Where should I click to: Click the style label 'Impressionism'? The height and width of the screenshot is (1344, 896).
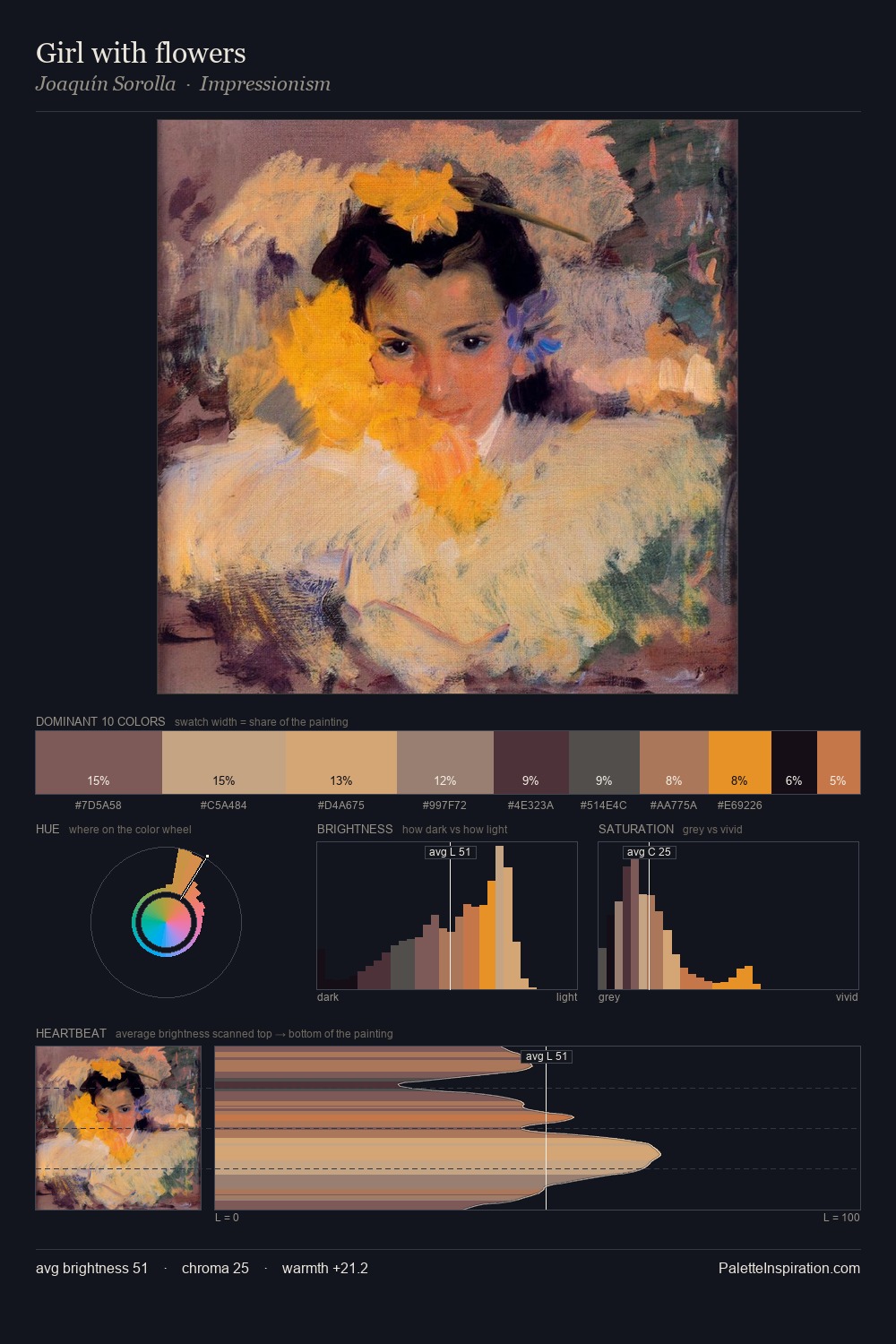point(265,84)
